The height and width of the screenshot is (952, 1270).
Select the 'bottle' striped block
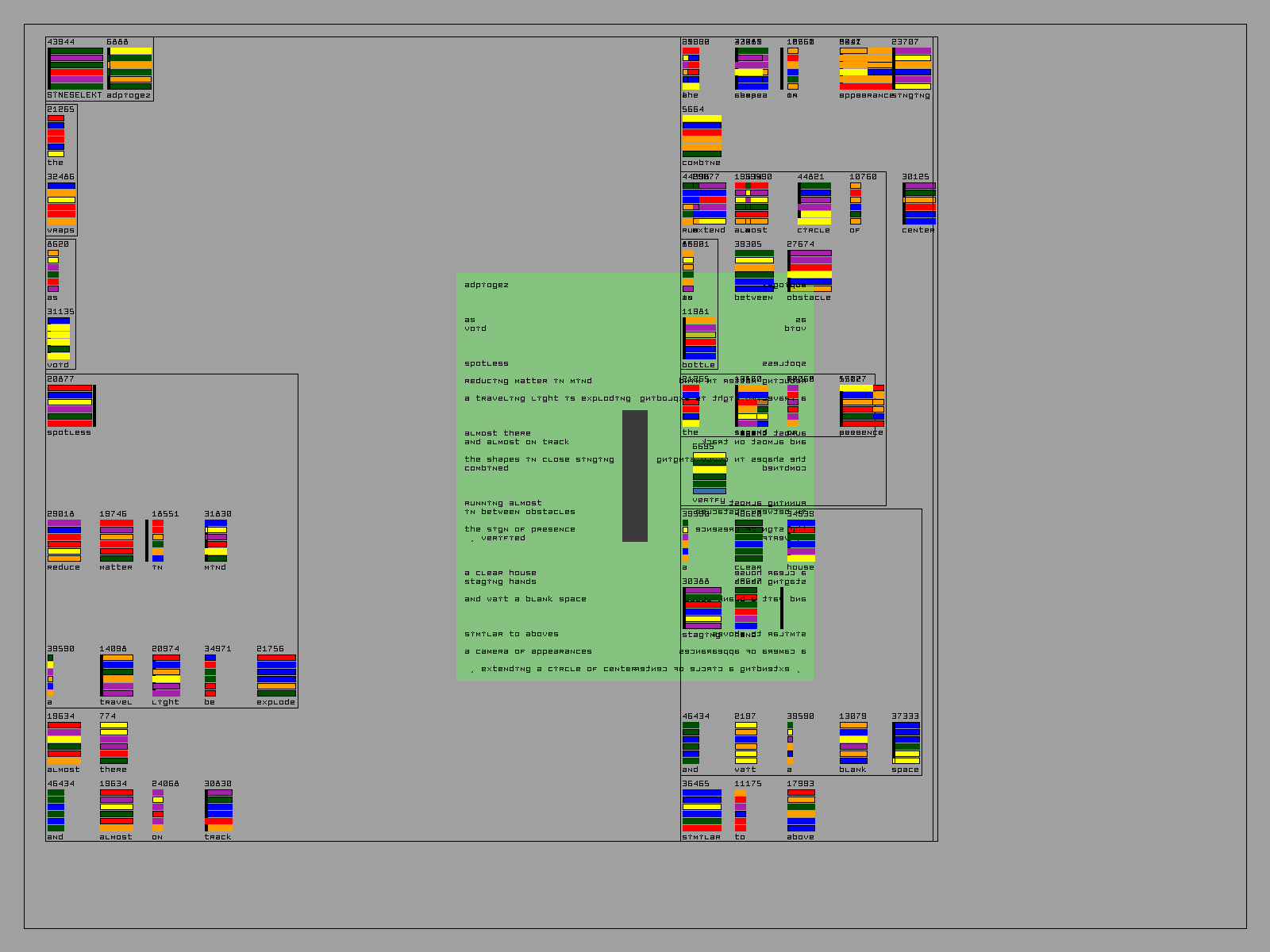click(700, 339)
